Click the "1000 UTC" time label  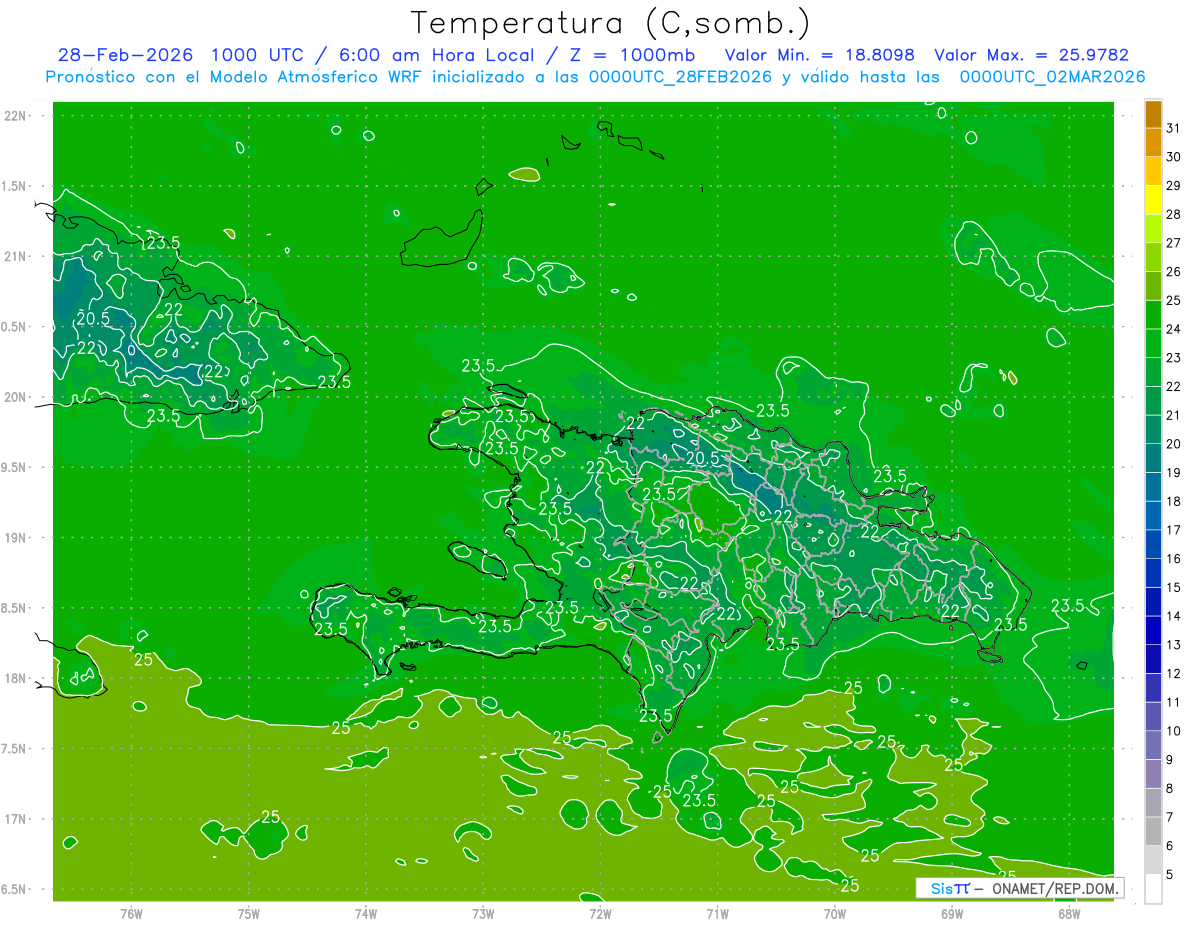pos(257,55)
